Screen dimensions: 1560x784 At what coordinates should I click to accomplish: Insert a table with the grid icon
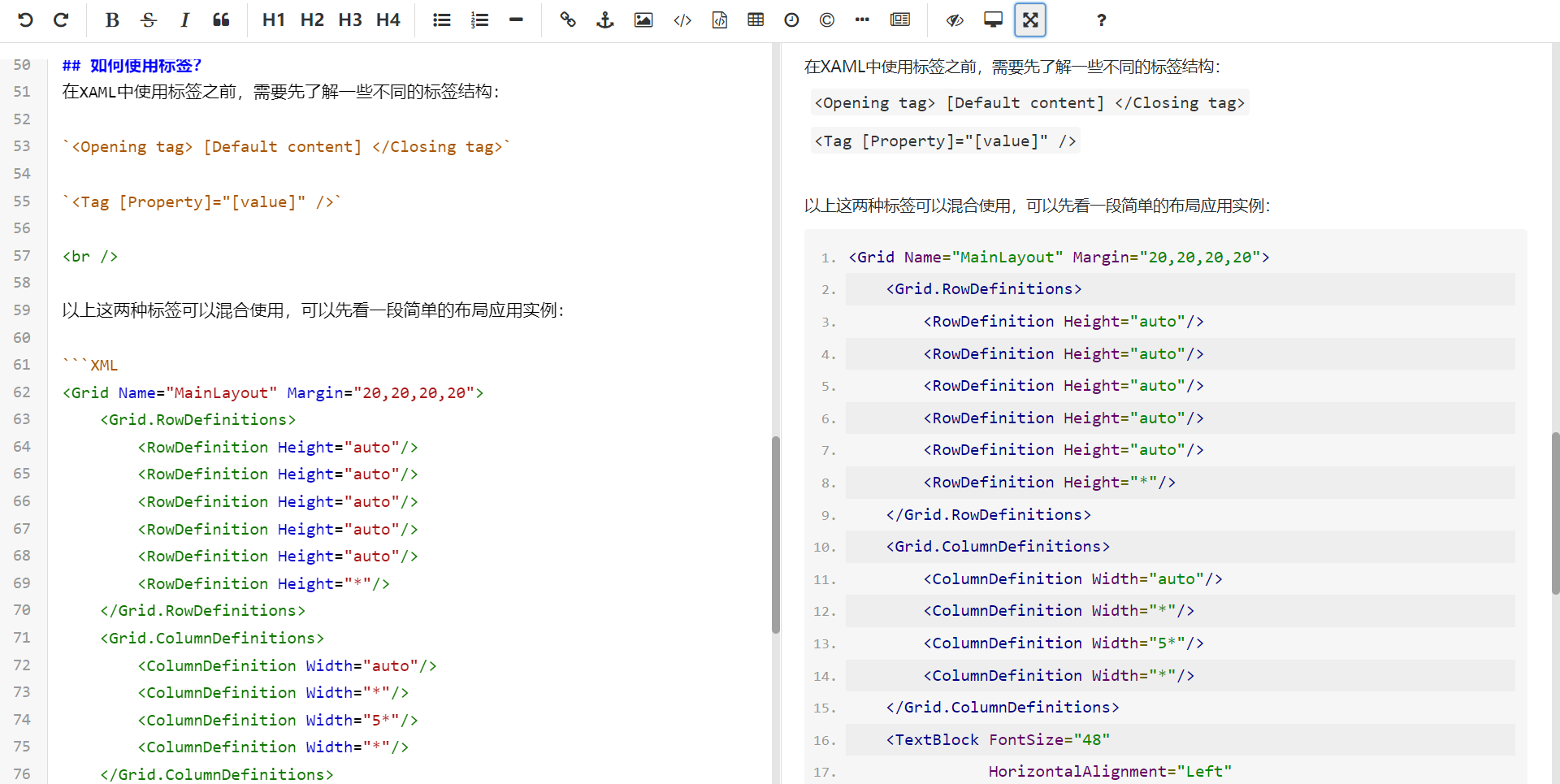[x=756, y=20]
